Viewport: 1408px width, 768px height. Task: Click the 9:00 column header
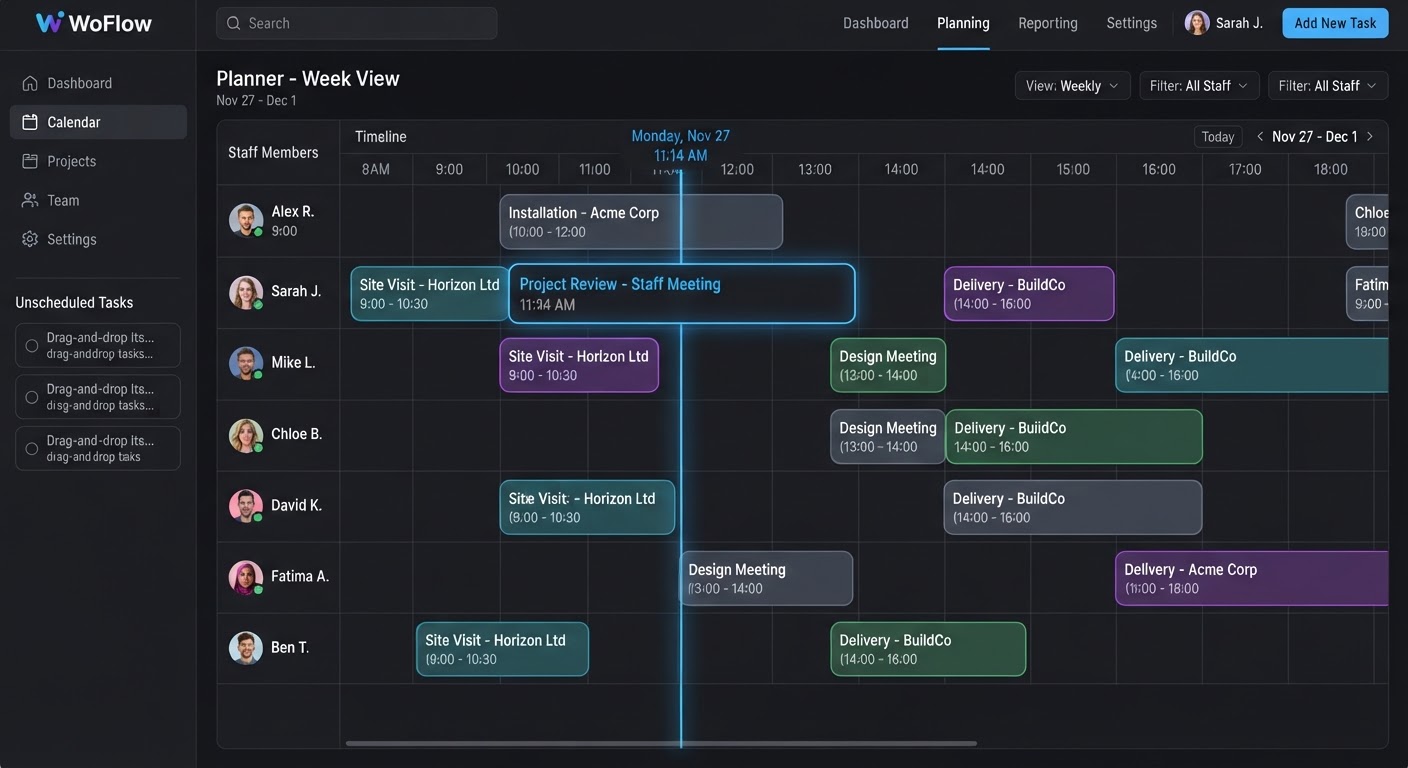[x=449, y=169]
